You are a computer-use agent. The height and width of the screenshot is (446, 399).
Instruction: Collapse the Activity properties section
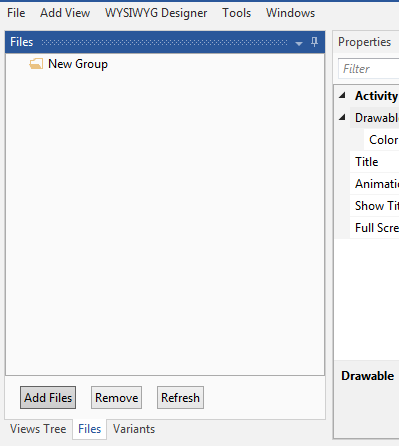342,96
